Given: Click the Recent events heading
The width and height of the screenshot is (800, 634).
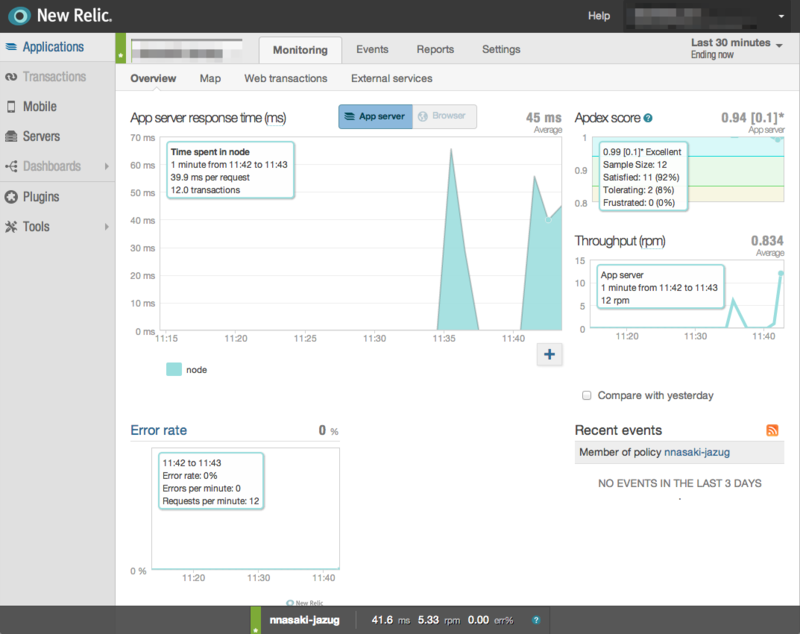Looking at the screenshot, I should coord(618,430).
